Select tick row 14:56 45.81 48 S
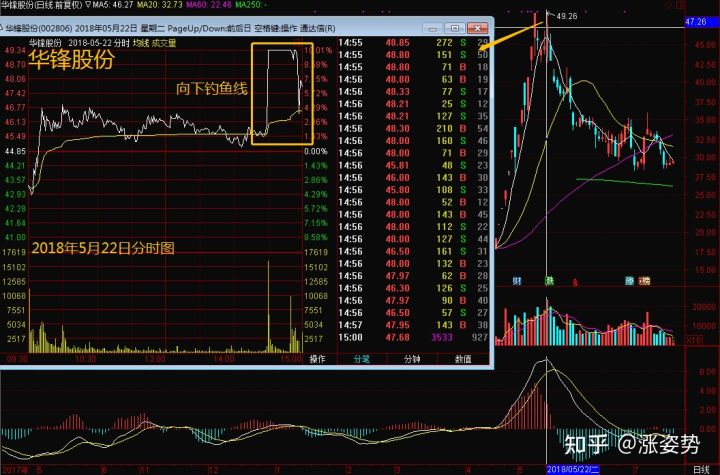 [413, 165]
